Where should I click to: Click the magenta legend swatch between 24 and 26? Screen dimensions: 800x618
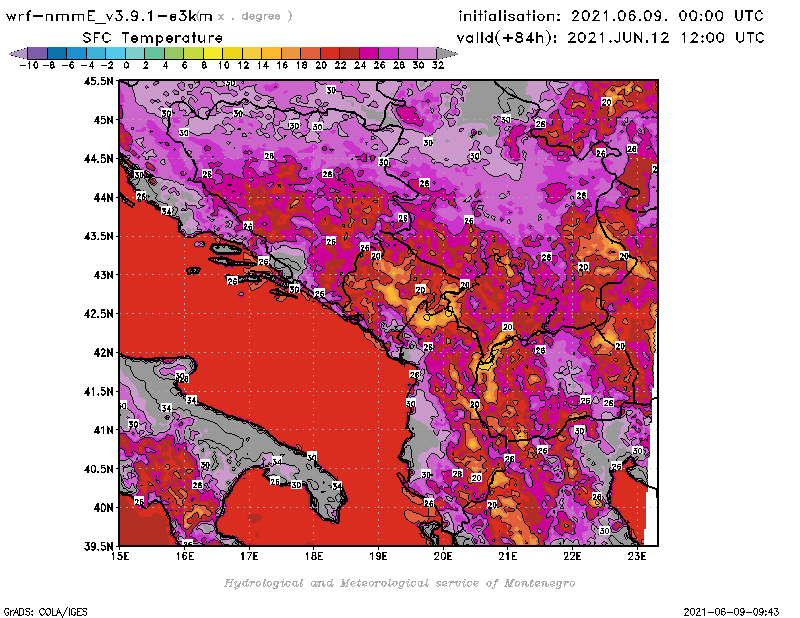[369, 53]
